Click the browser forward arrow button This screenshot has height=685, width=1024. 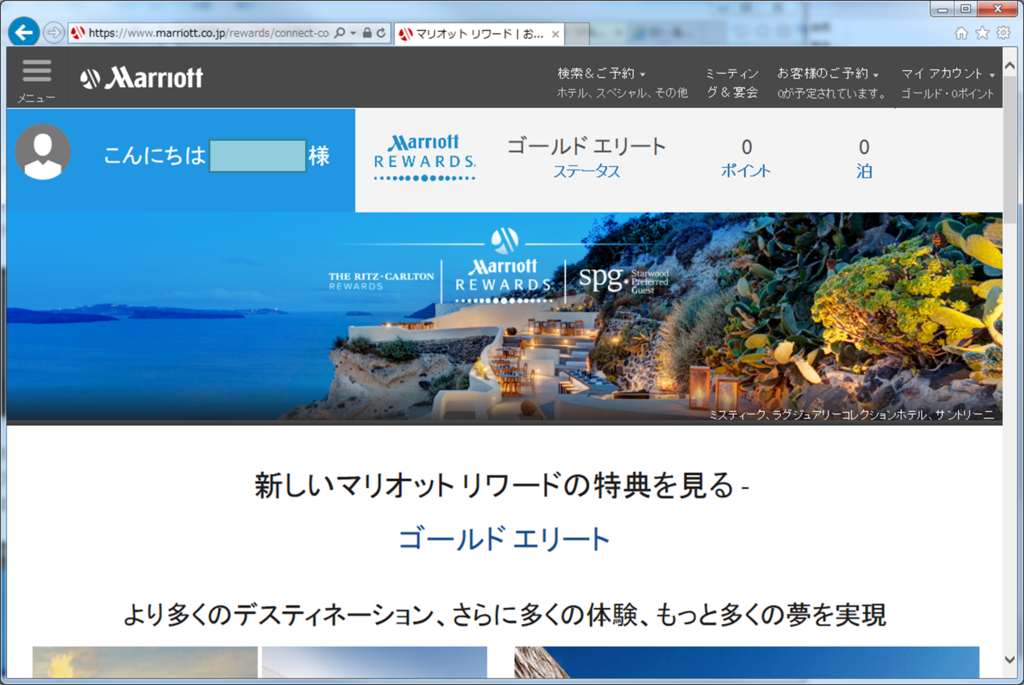pyautogui.click(x=54, y=33)
